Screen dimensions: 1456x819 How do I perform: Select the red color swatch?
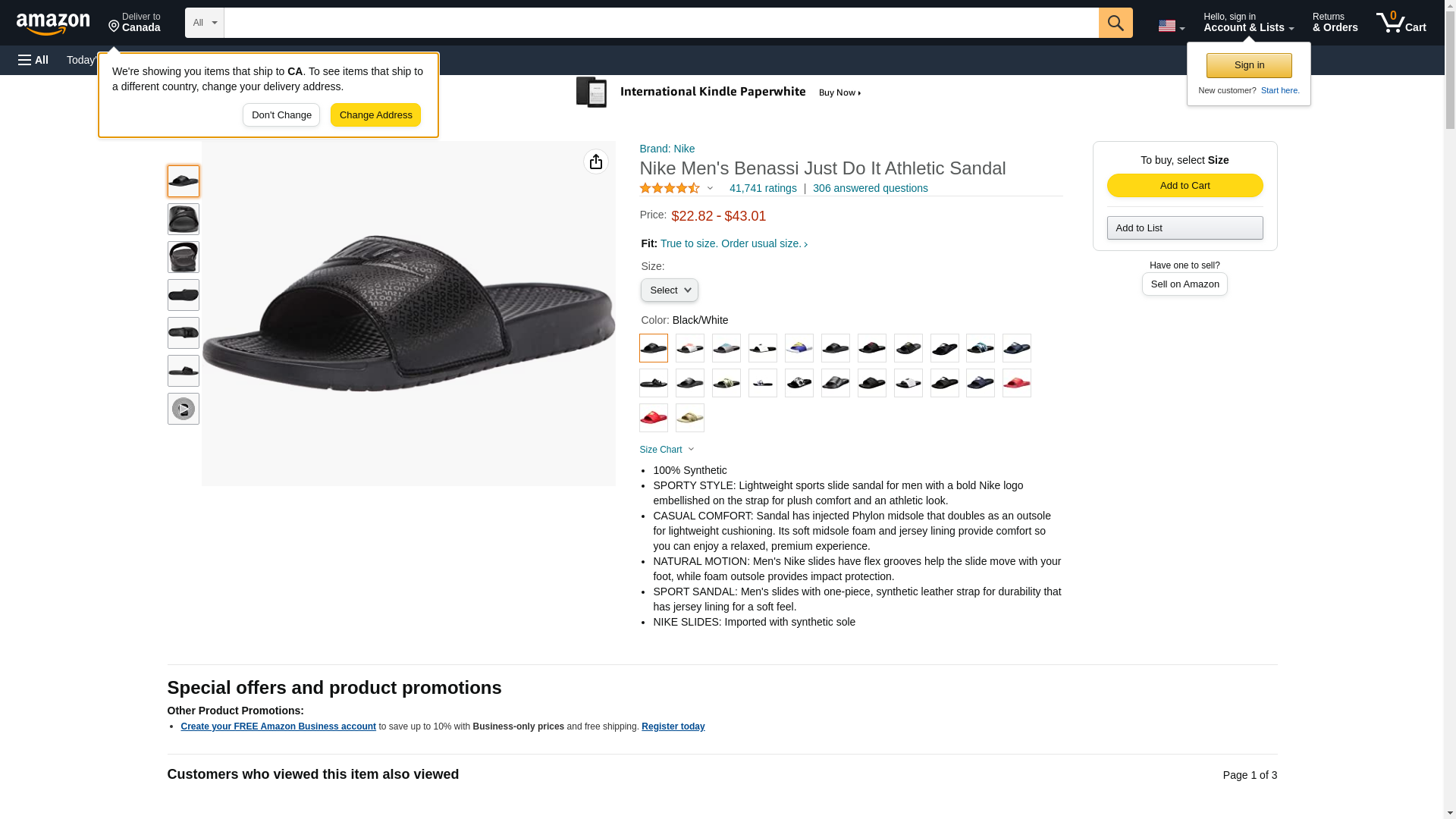[x=1016, y=383]
